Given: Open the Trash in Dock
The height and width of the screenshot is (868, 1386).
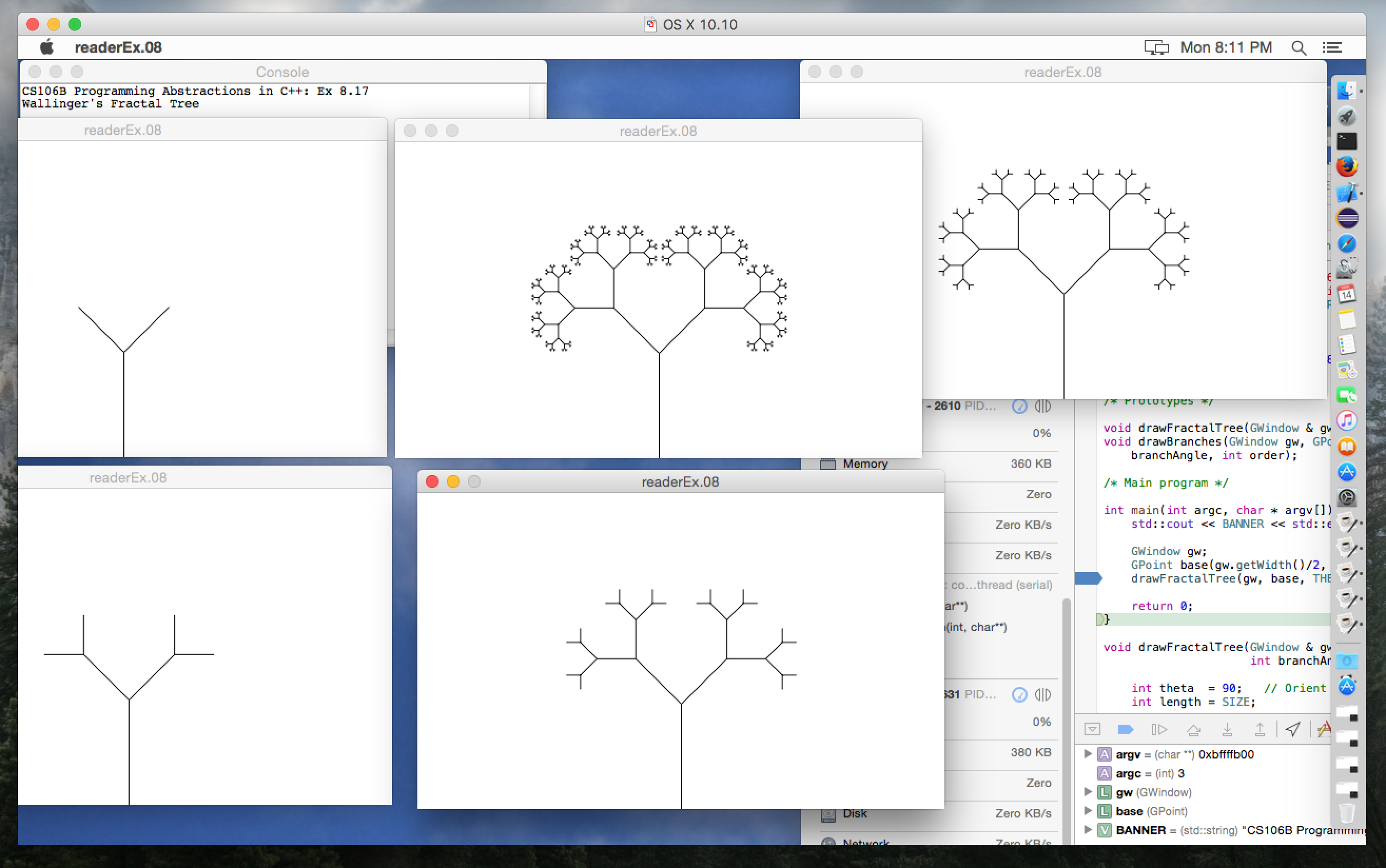Looking at the screenshot, I should pos(1347,813).
